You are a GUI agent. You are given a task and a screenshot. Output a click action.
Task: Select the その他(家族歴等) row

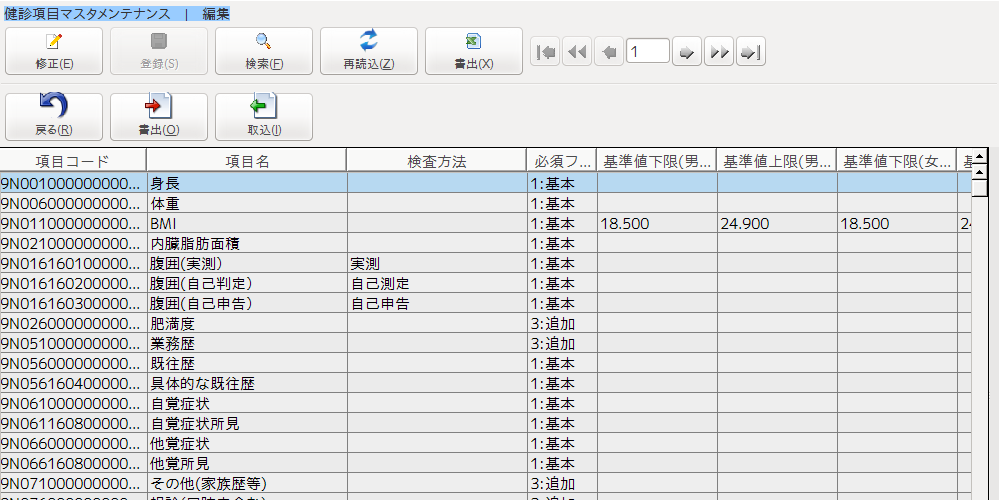pyautogui.click(x=485, y=483)
